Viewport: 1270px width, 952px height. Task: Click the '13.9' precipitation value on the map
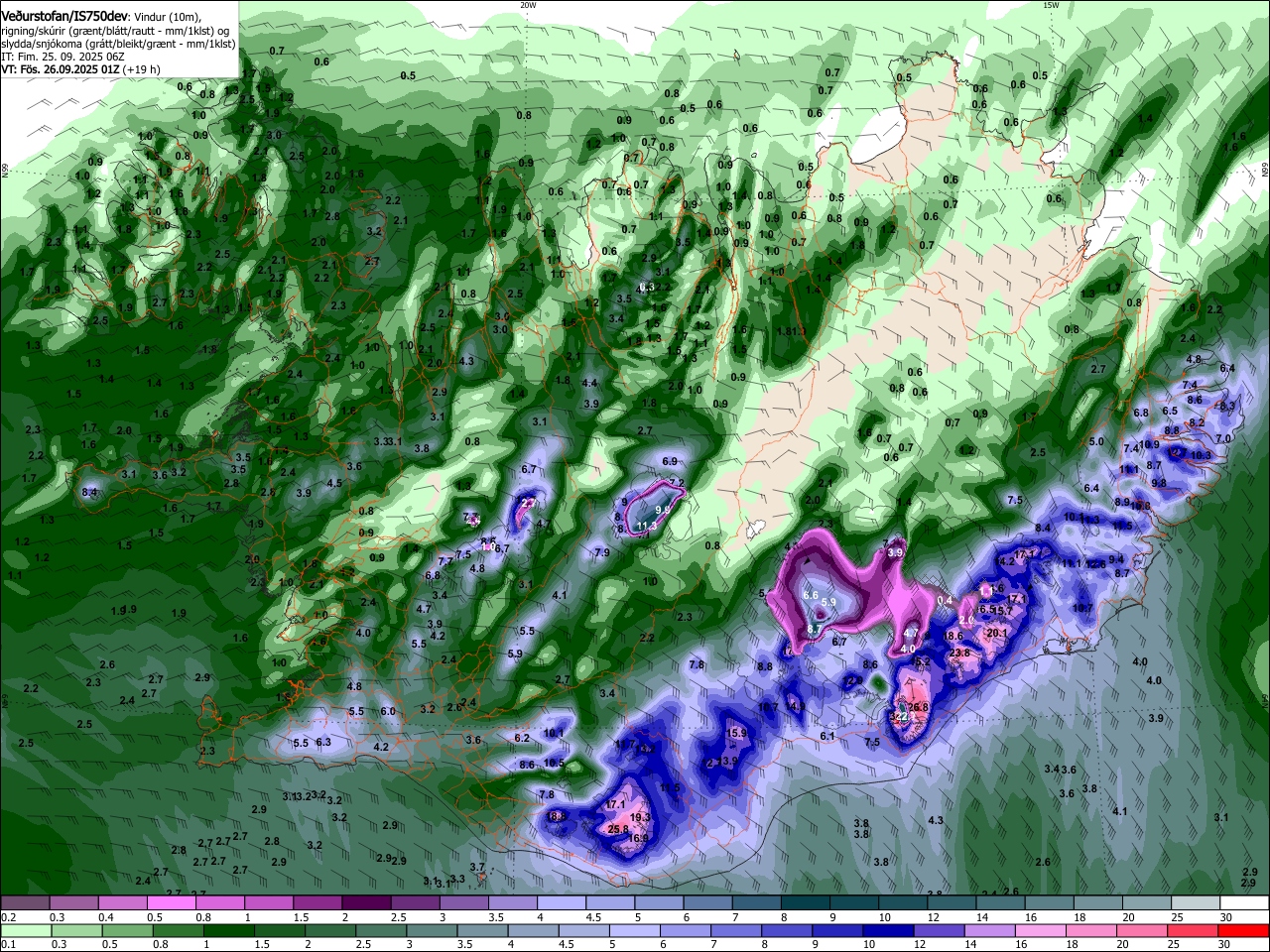coord(728,761)
